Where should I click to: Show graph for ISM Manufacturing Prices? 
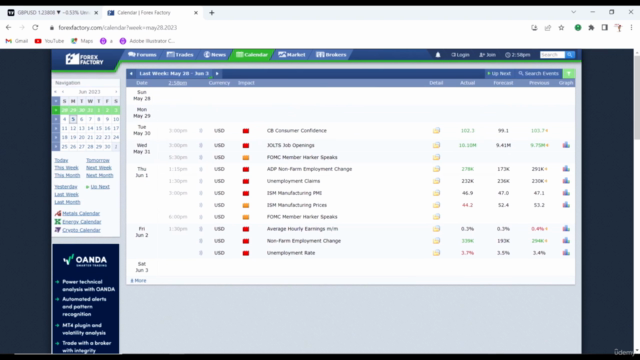click(566, 205)
